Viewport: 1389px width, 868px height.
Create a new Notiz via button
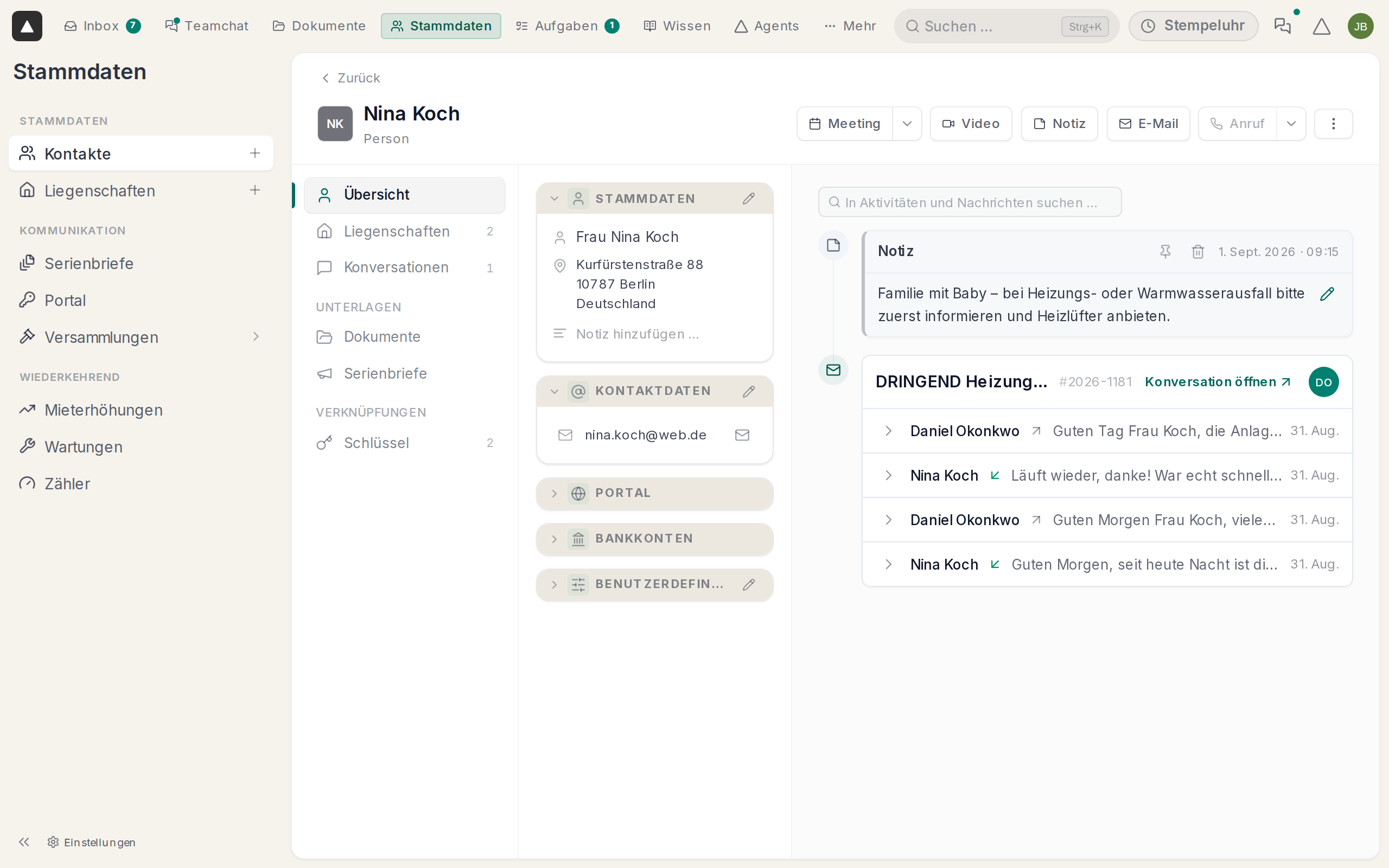click(x=1059, y=124)
